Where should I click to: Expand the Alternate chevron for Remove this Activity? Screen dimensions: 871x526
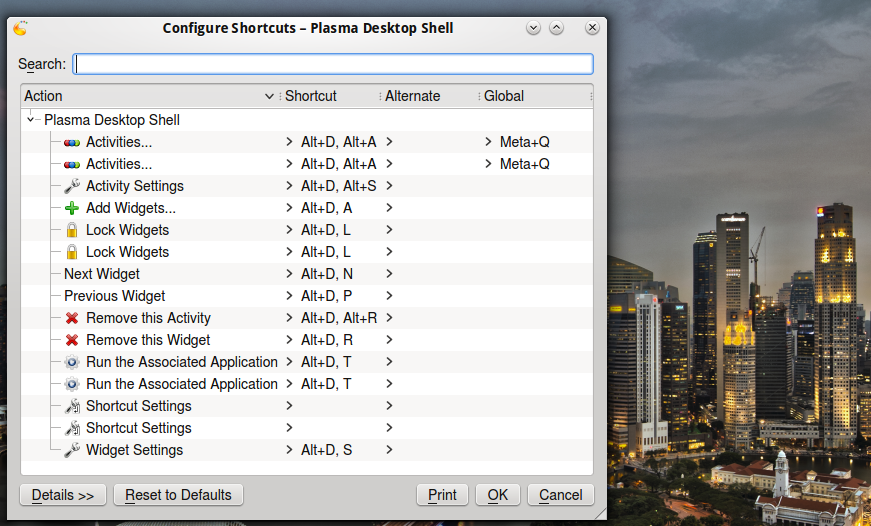pyautogui.click(x=389, y=318)
